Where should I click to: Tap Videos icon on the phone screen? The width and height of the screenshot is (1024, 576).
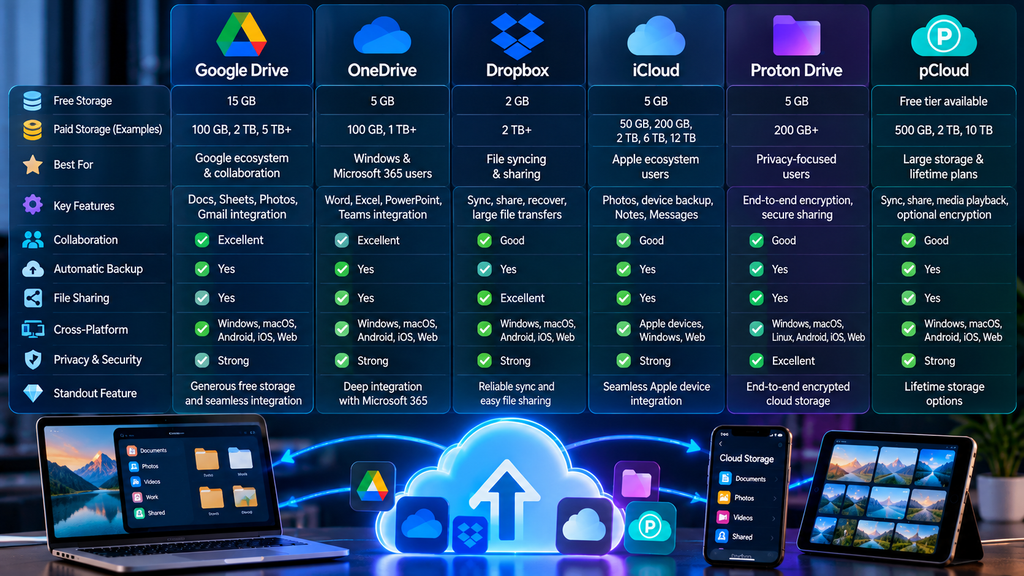coord(722,517)
